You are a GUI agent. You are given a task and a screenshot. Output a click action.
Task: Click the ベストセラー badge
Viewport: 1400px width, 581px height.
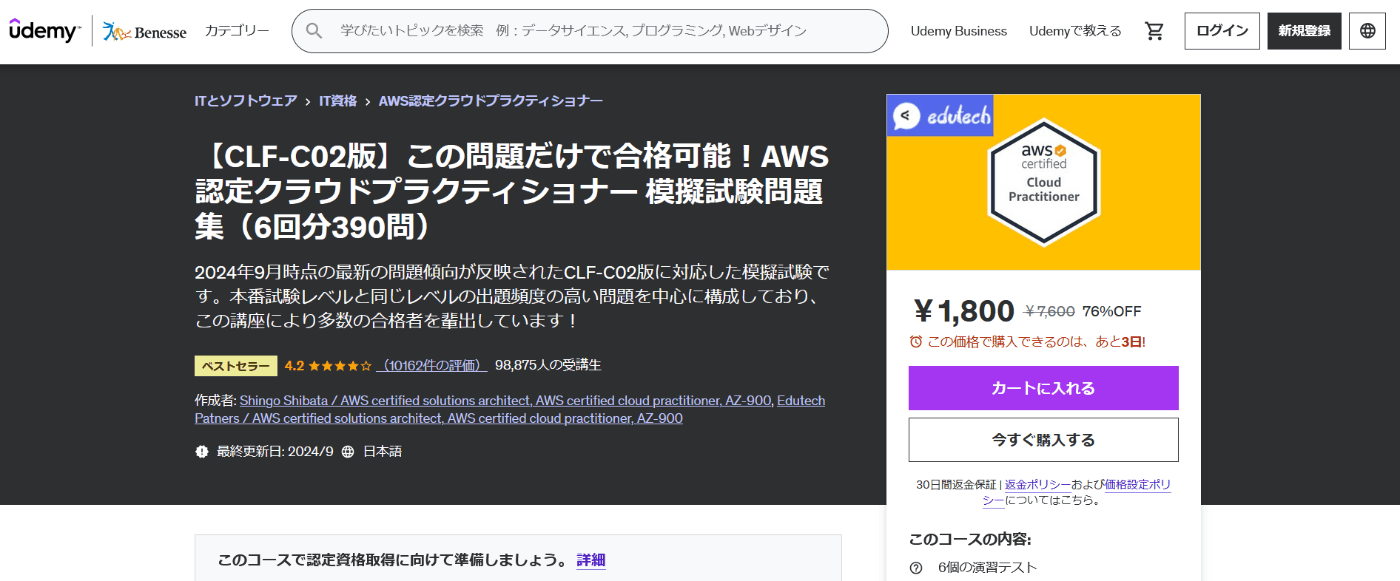click(x=236, y=365)
